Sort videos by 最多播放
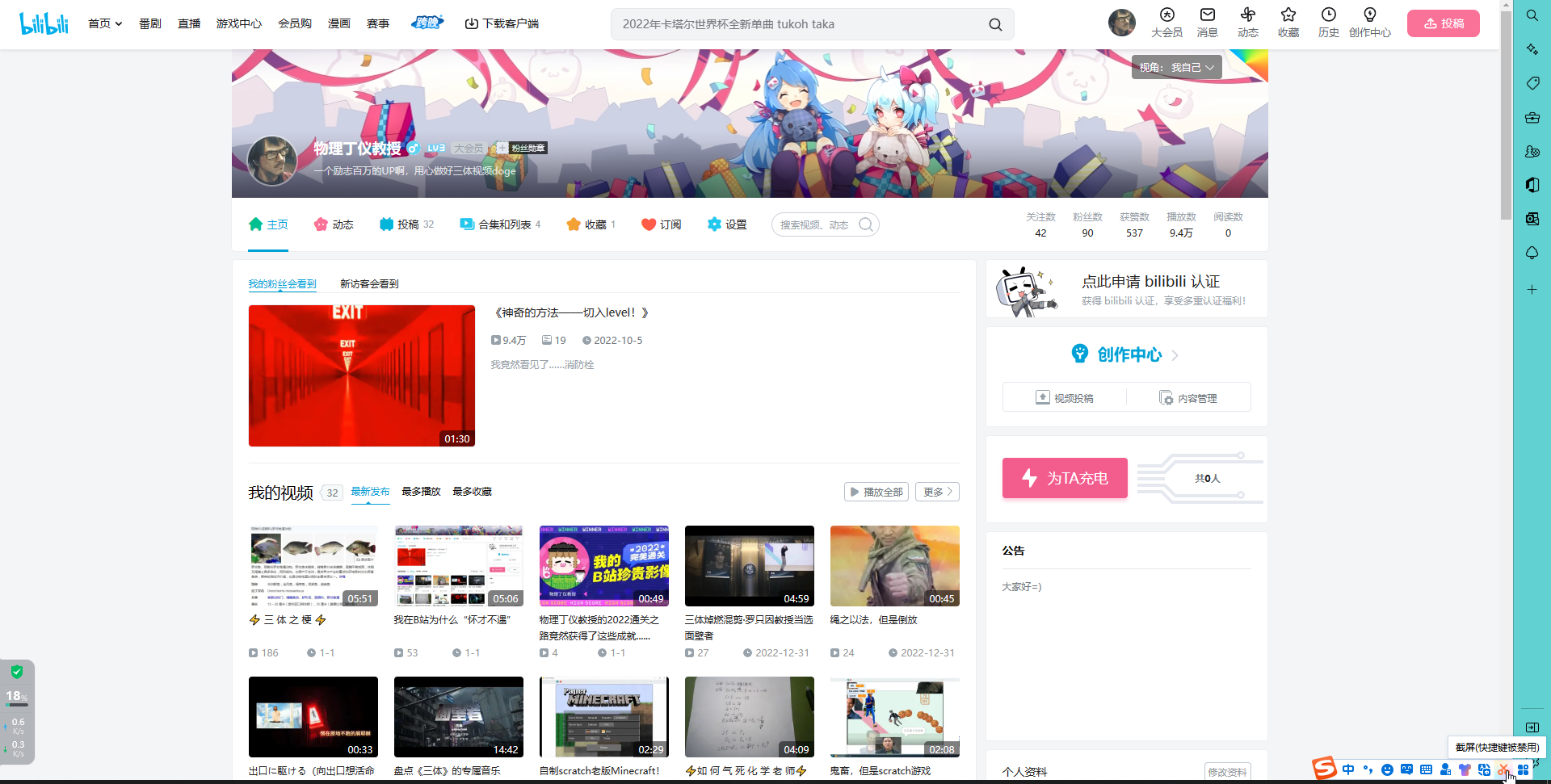This screenshot has height=784, width=1551. point(421,492)
